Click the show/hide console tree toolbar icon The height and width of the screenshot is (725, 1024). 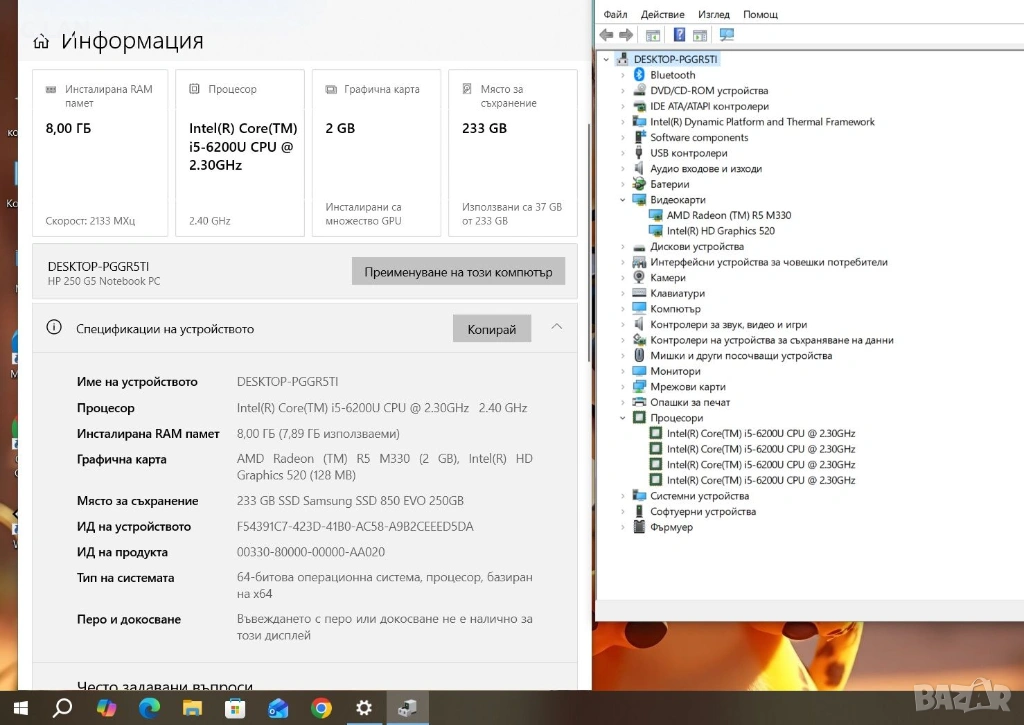coord(652,35)
